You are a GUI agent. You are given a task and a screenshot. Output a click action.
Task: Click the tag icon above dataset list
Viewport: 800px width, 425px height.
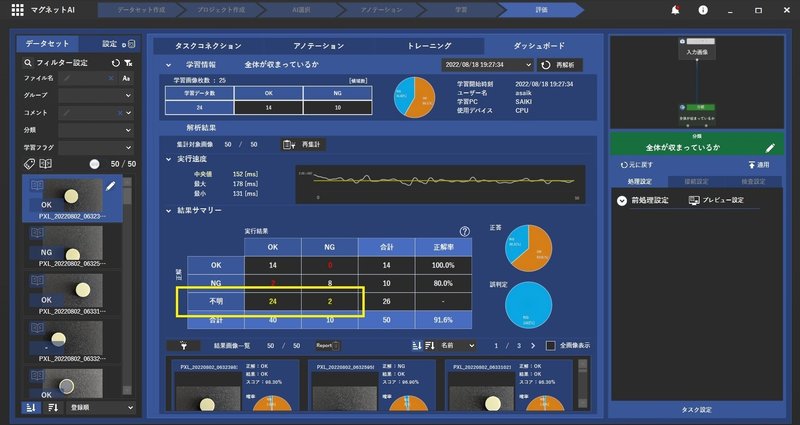[30, 164]
